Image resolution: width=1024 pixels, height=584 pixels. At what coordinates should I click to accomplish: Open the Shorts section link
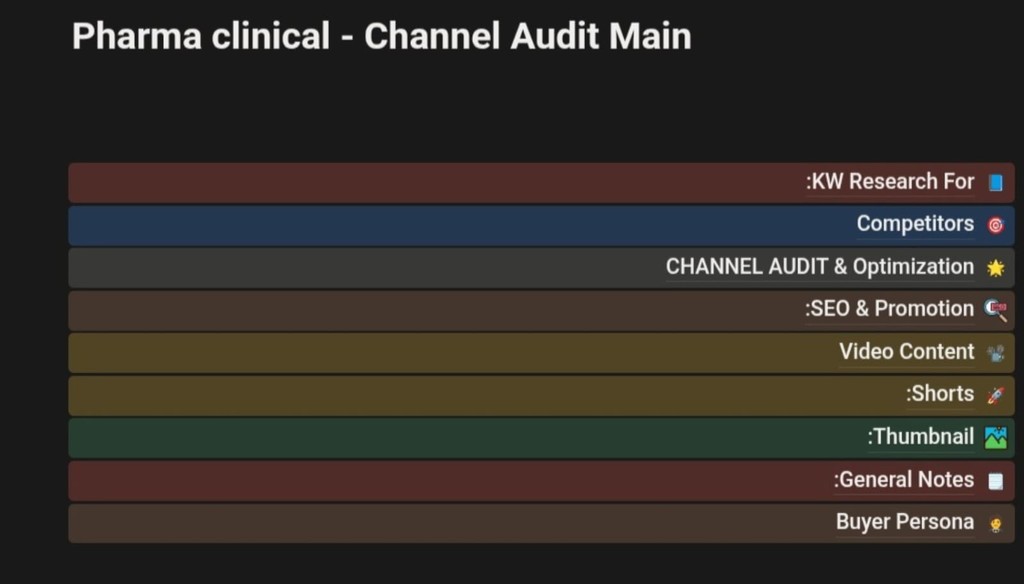coord(940,394)
